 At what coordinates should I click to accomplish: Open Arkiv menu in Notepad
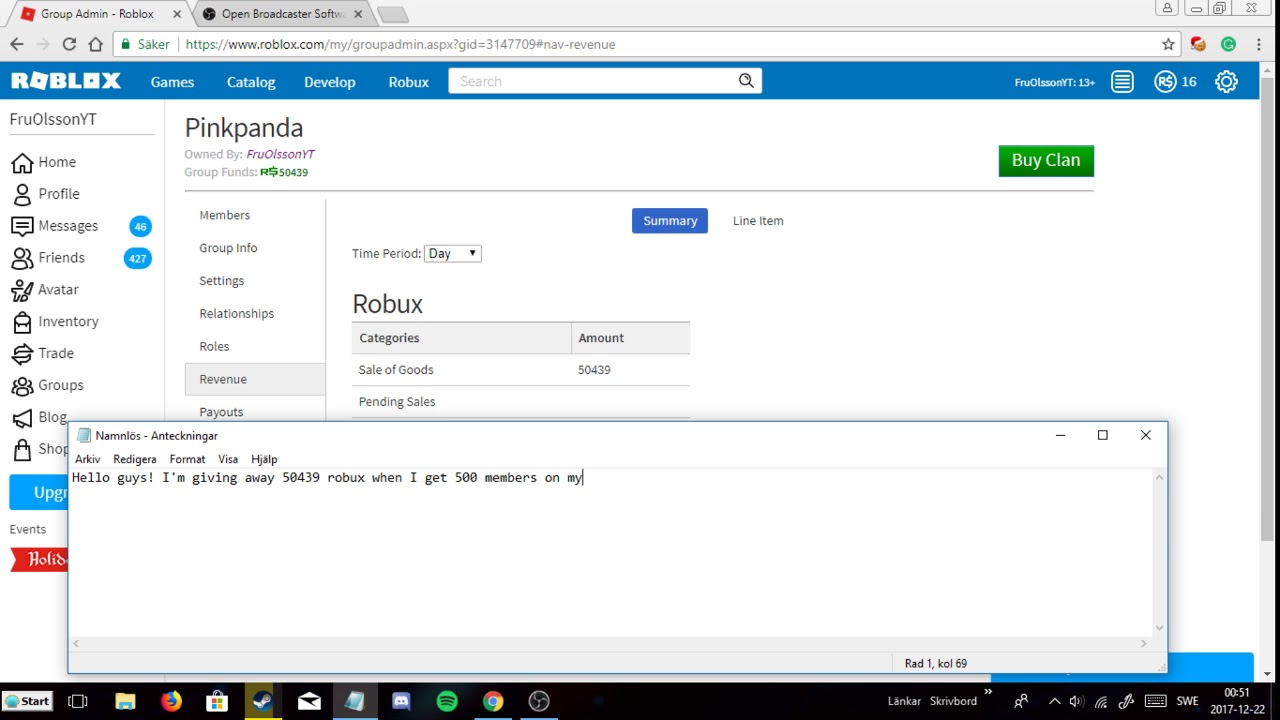click(x=88, y=459)
